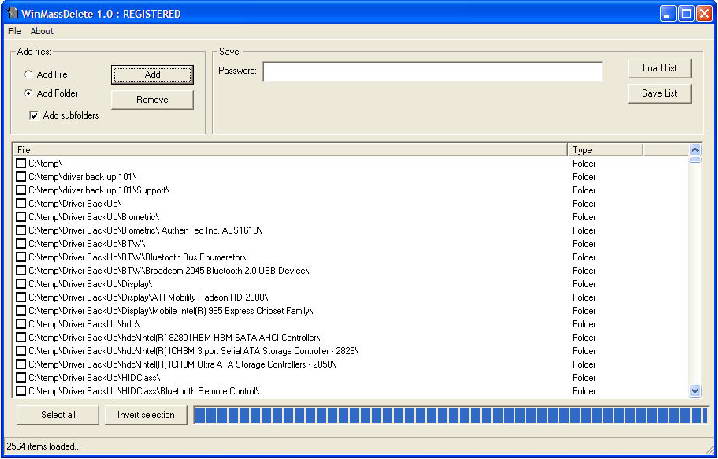This screenshot has width=718, height=459.
Task: Click the Folder type cell for HIDClass\ row
Action: [x=584, y=378]
